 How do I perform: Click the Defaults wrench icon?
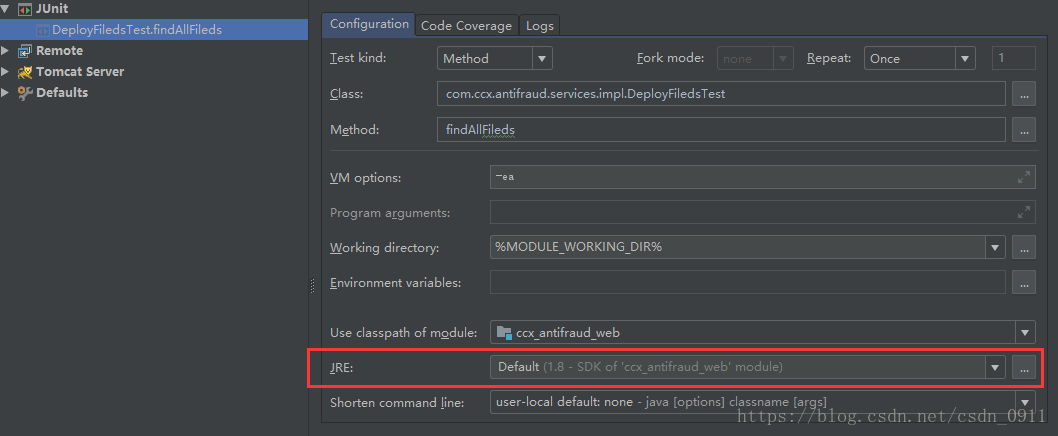pyautogui.click(x=25, y=92)
